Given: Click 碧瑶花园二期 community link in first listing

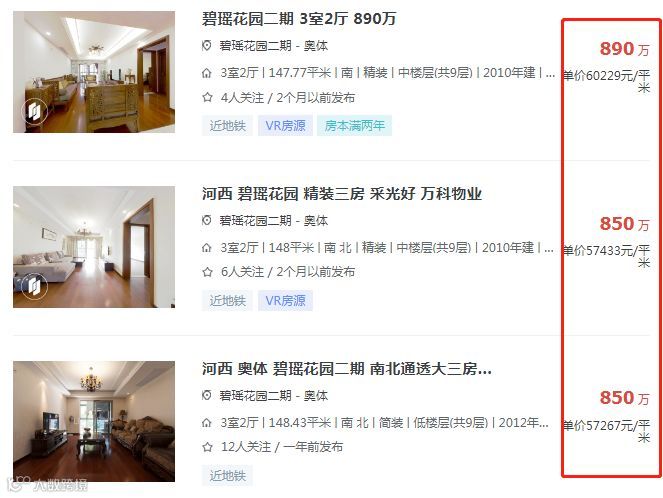Looking at the screenshot, I should pyautogui.click(x=255, y=46).
